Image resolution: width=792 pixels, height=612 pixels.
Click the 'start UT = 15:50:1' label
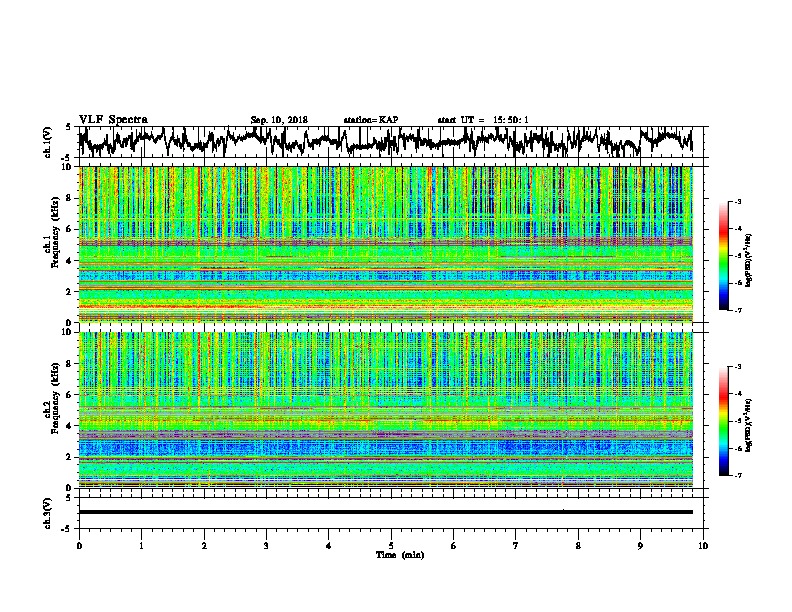pos(483,120)
